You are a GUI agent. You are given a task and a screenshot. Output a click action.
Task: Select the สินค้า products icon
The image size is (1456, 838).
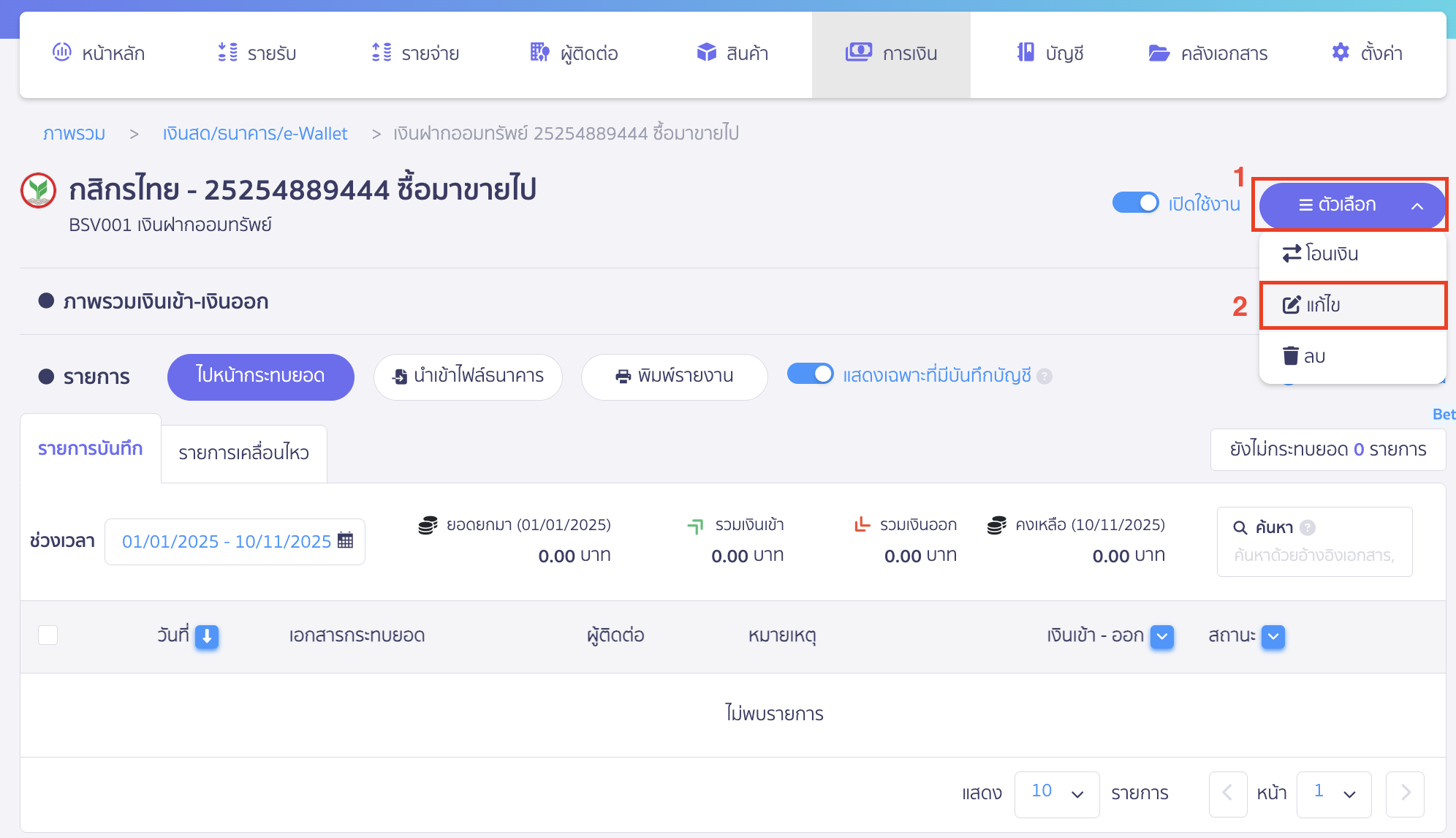[706, 52]
